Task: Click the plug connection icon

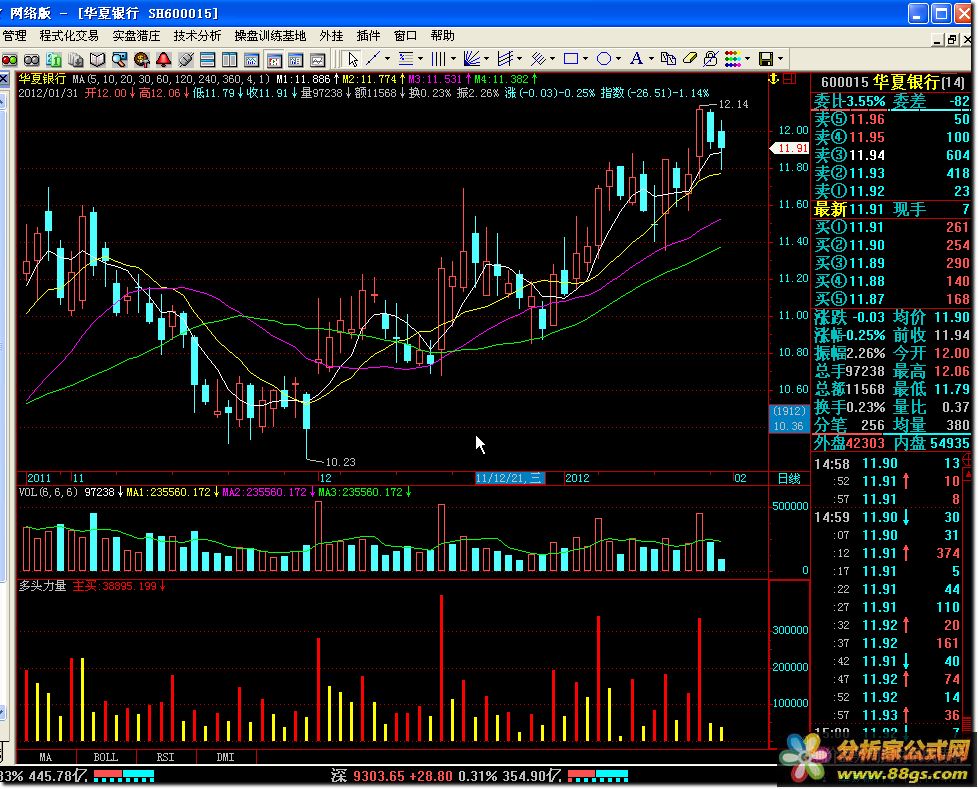Action: coord(185,59)
